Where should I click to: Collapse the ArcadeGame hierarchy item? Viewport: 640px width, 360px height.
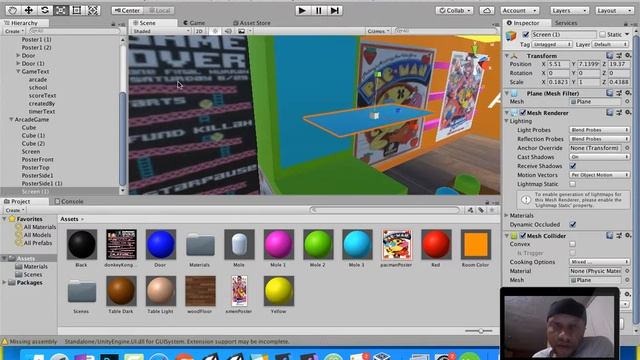[11, 120]
